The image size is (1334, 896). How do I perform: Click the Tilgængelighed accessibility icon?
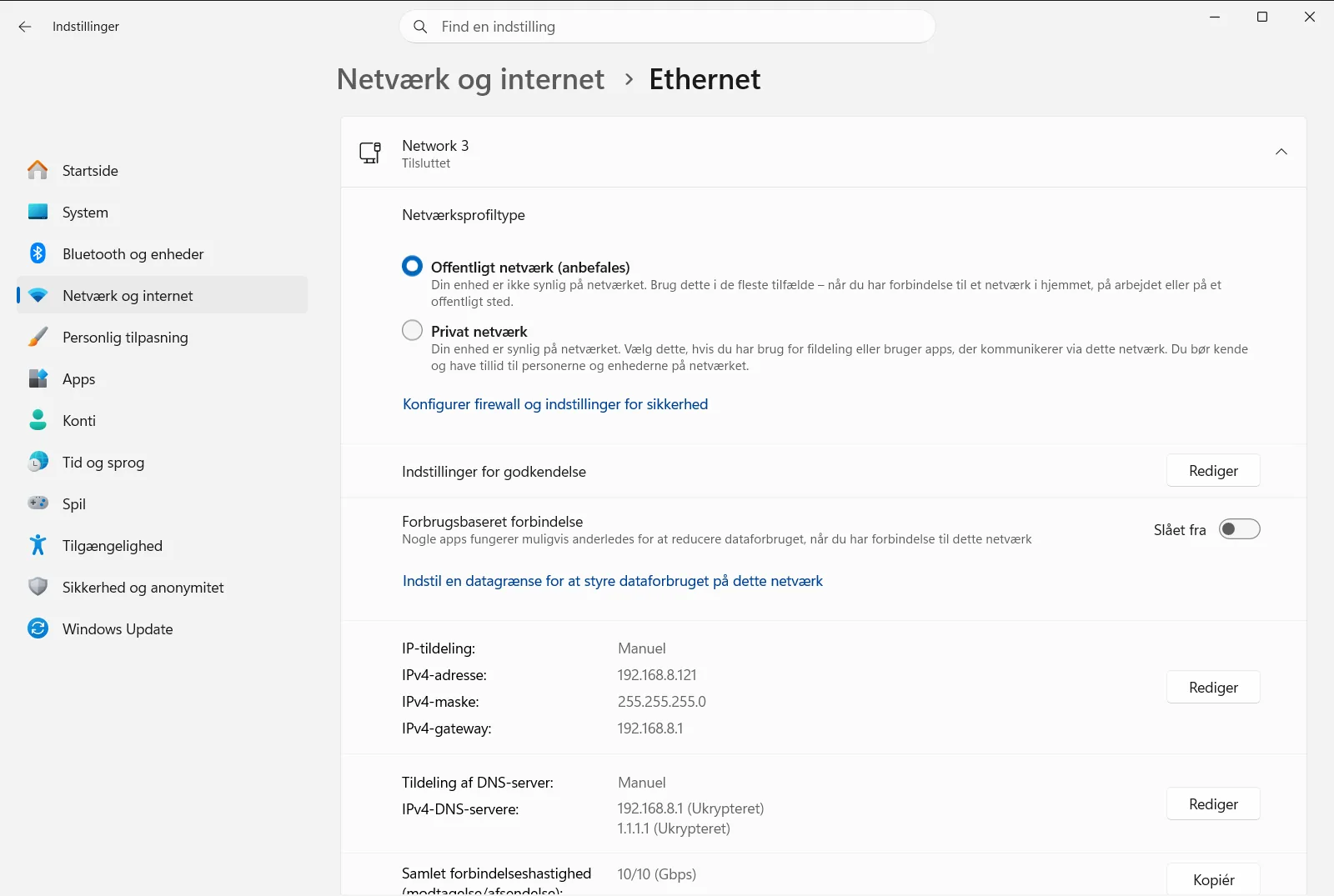[x=38, y=545]
